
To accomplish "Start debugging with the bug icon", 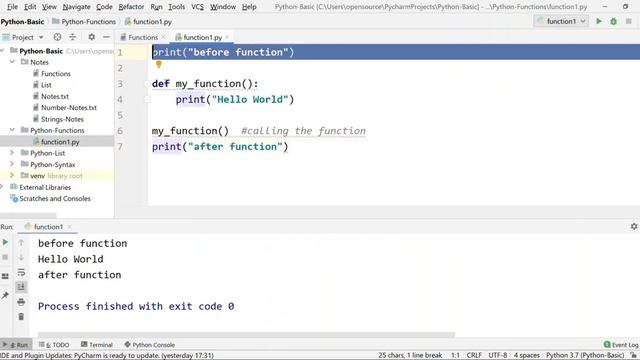I will click(613, 21).
